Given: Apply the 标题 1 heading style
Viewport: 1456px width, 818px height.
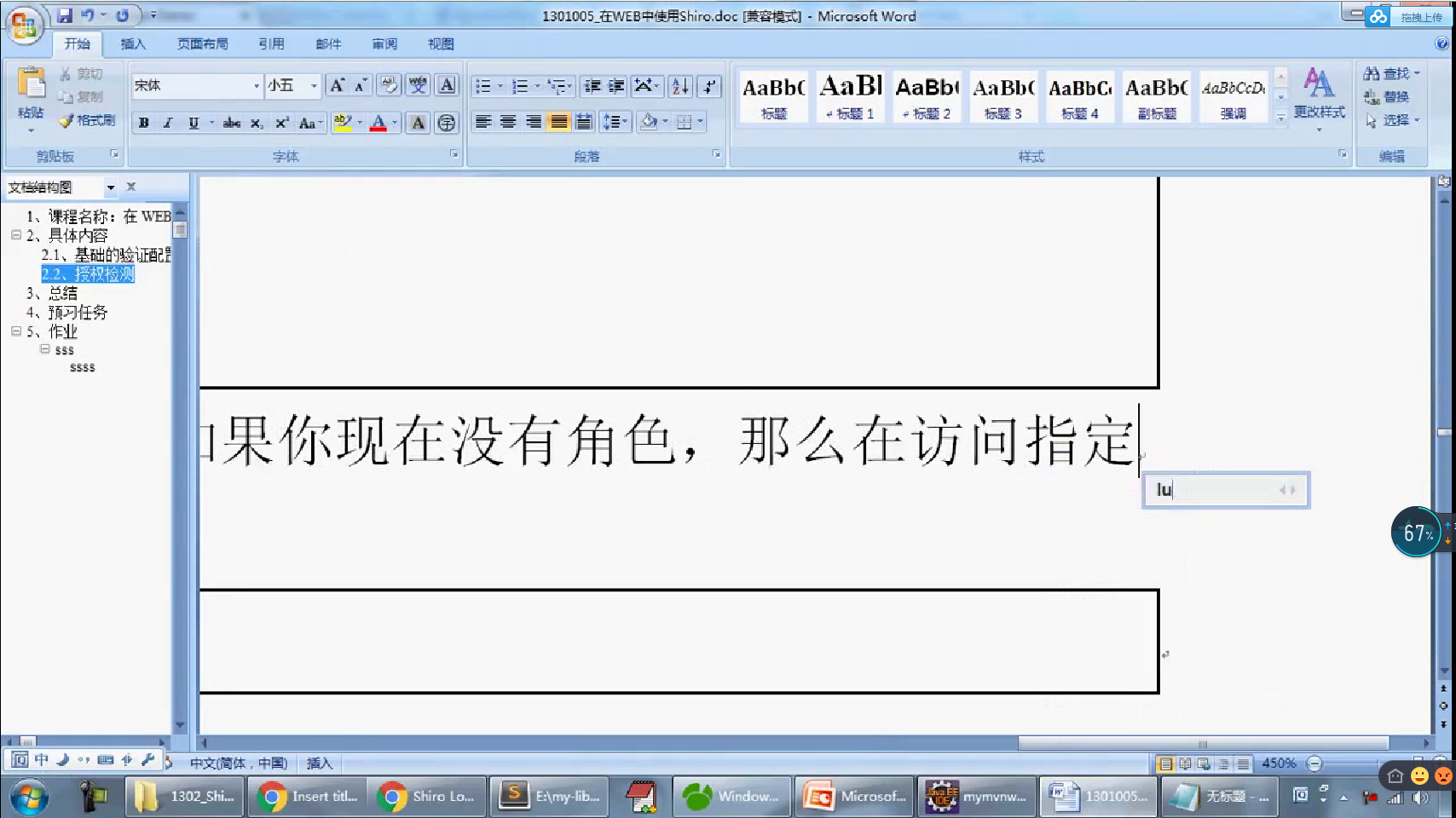Looking at the screenshot, I should pos(850,96).
